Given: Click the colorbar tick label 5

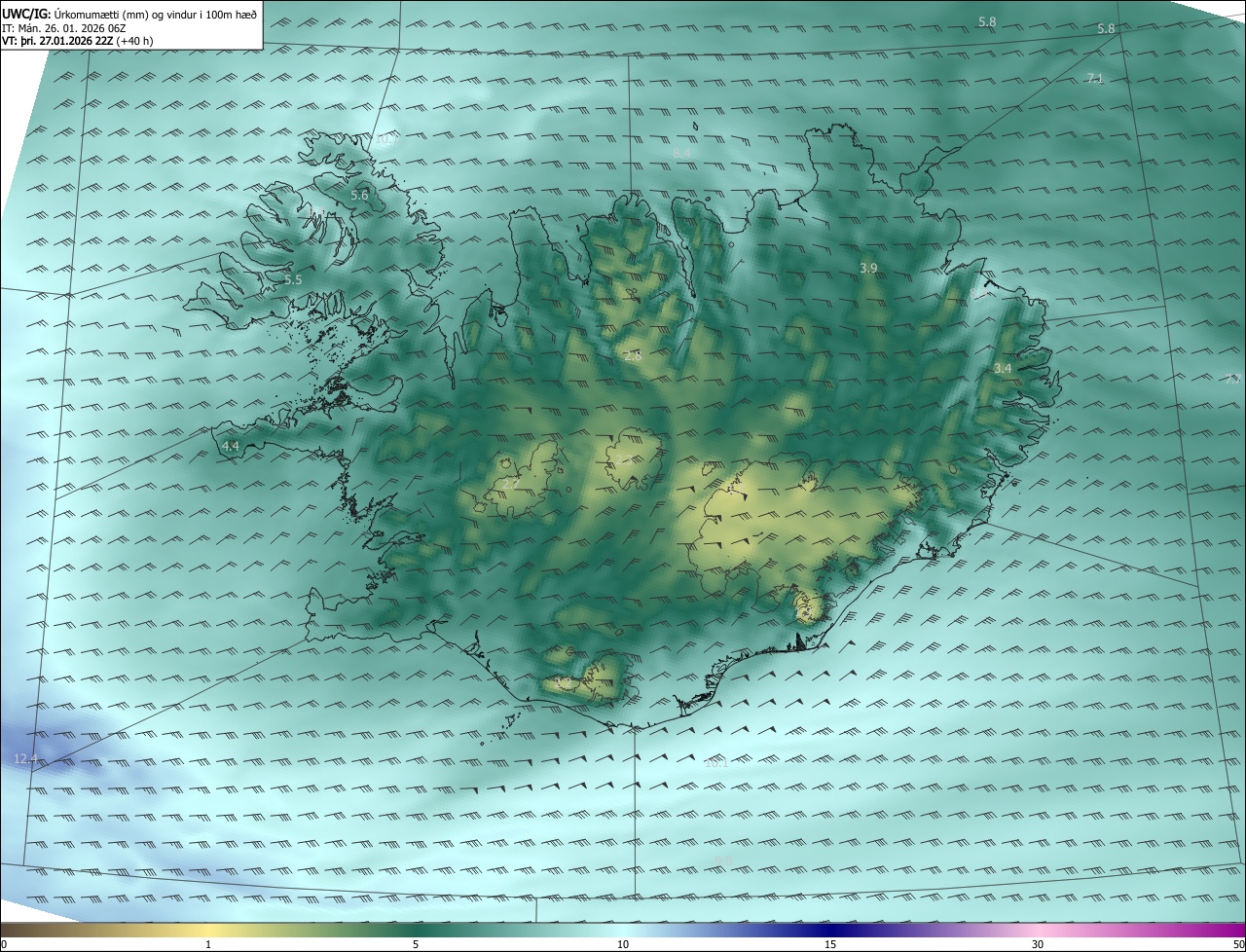Looking at the screenshot, I should pos(416,944).
